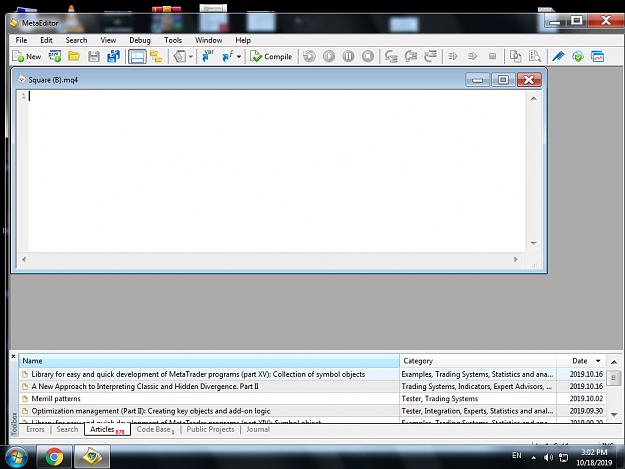
Task: Open the 'Merrill patterns' article
Action: click(x=56, y=399)
